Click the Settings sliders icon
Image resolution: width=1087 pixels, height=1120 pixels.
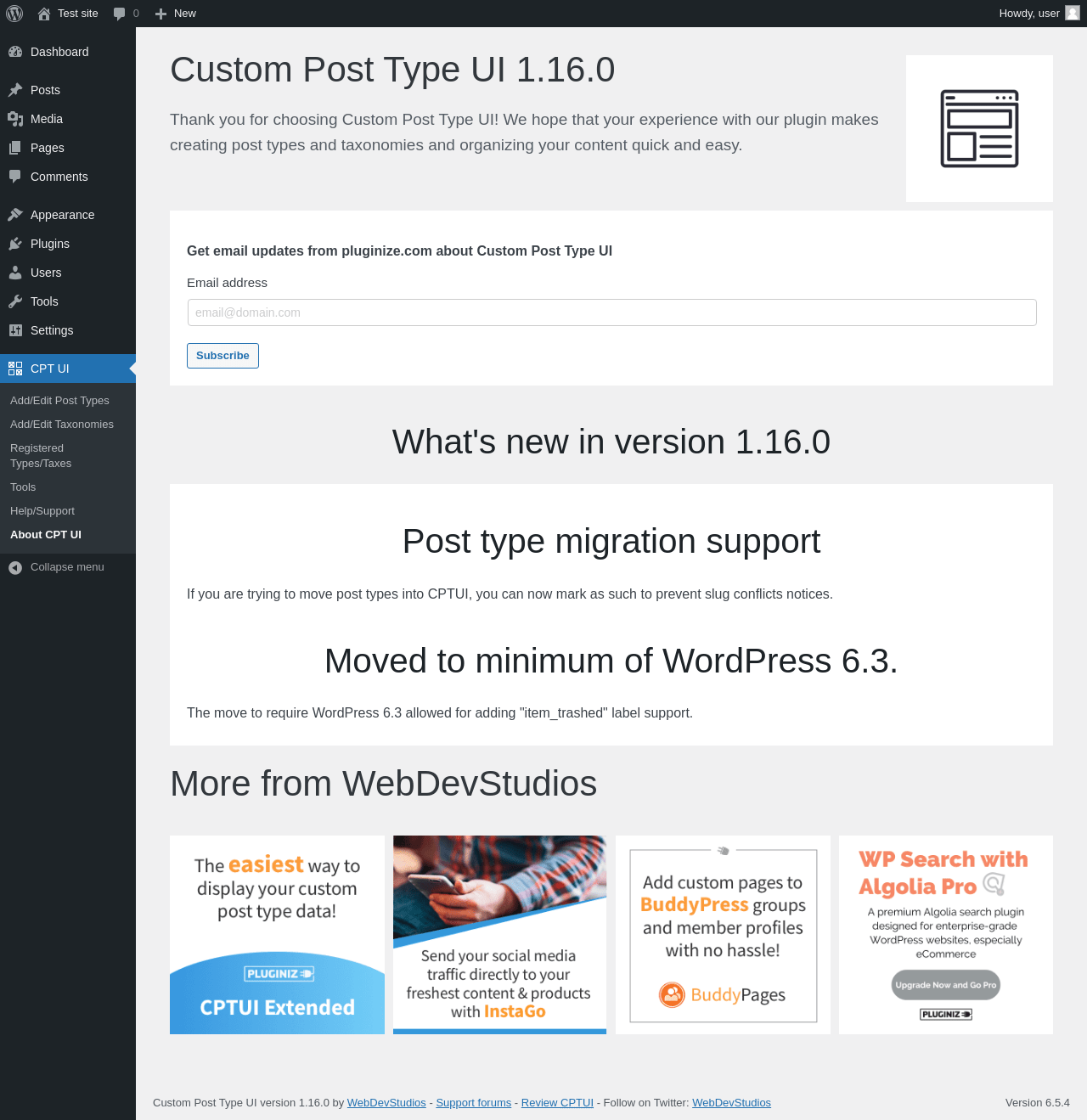(15, 330)
